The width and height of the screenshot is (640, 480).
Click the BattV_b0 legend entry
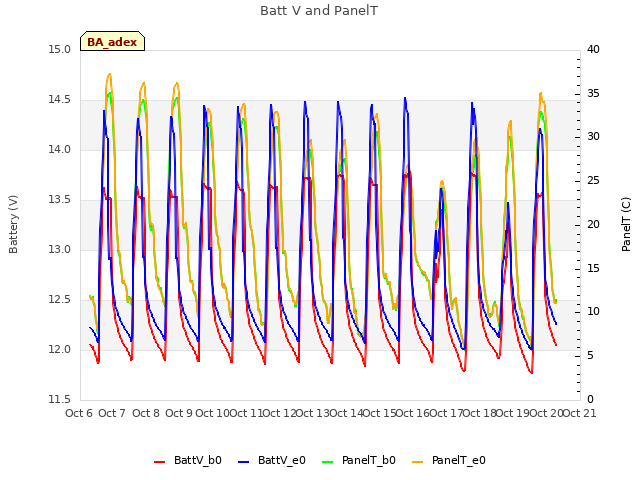(x=188, y=460)
